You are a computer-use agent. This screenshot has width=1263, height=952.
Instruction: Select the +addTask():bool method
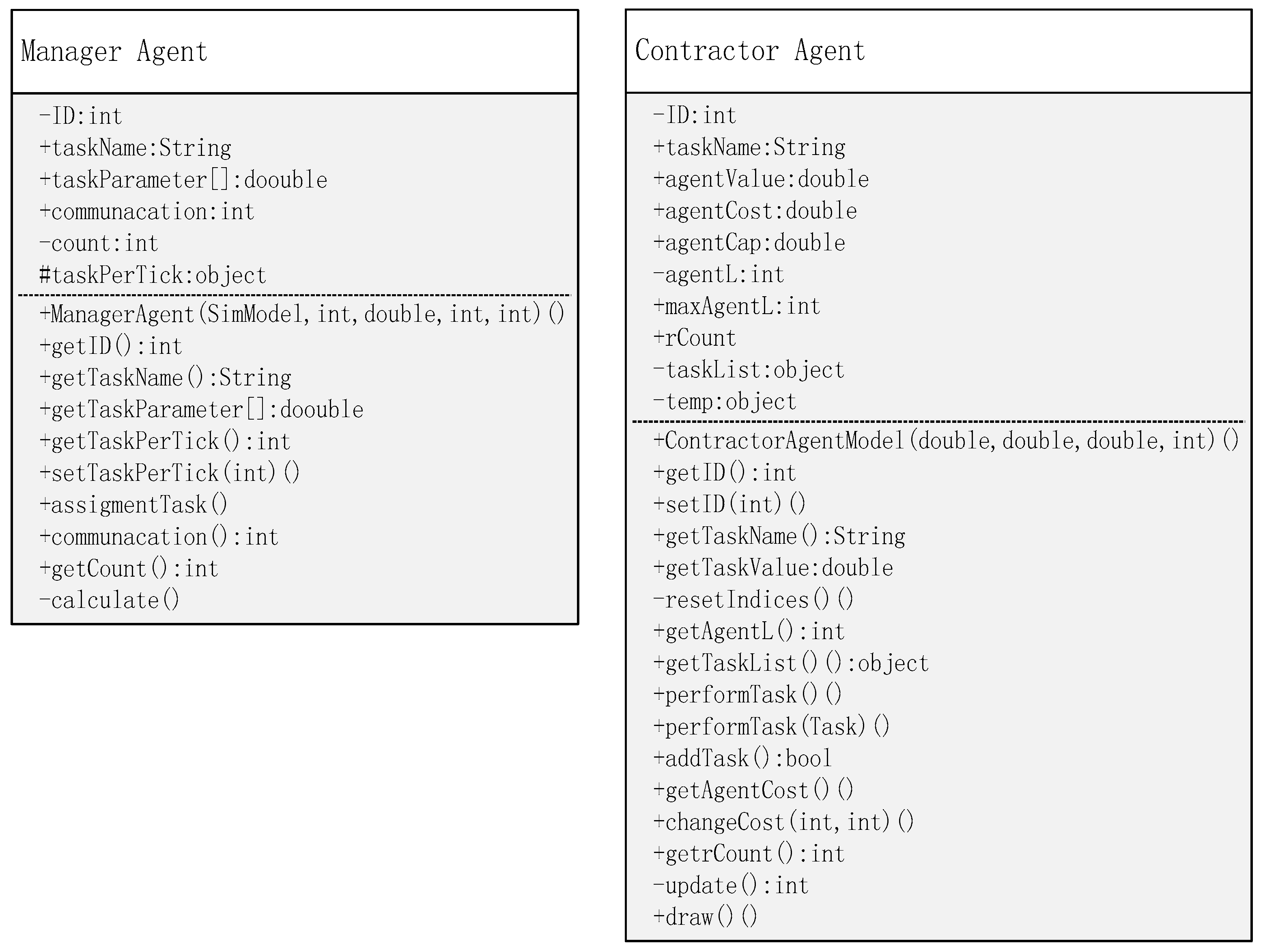tap(742, 758)
